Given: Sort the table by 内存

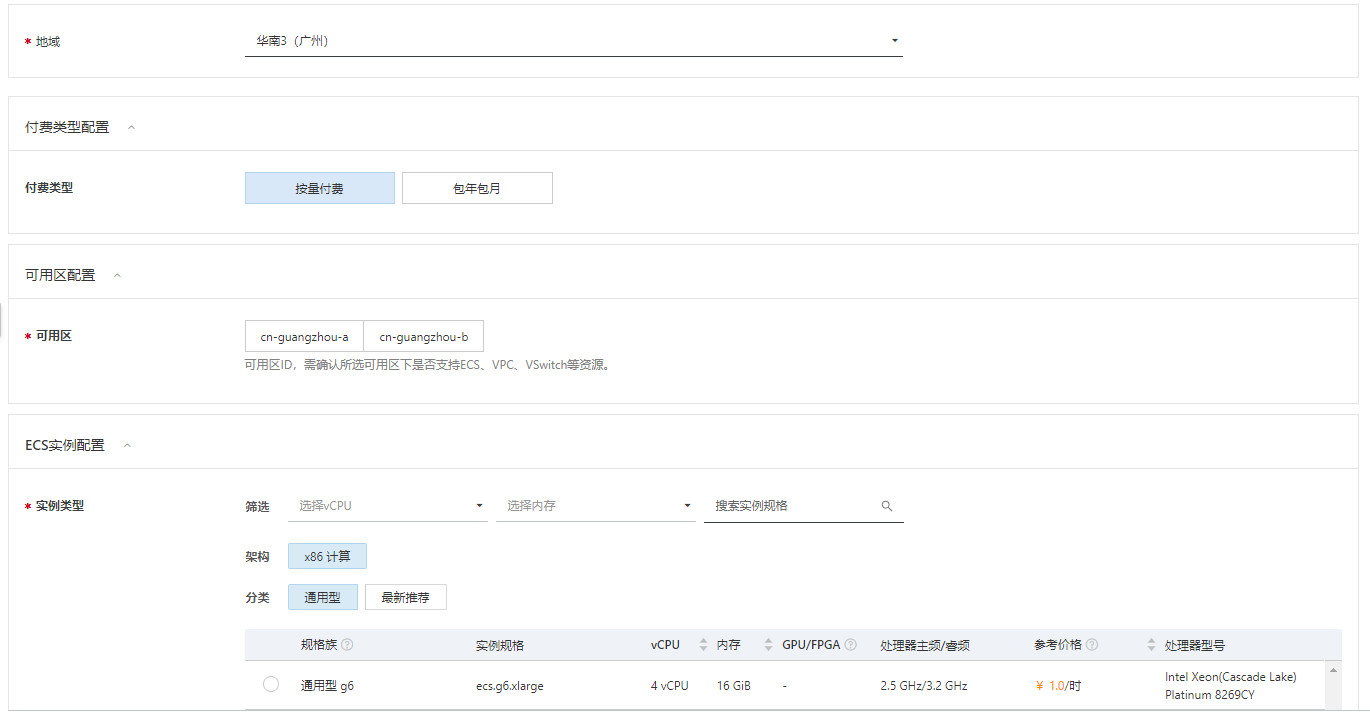Looking at the screenshot, I should [768, 645].
